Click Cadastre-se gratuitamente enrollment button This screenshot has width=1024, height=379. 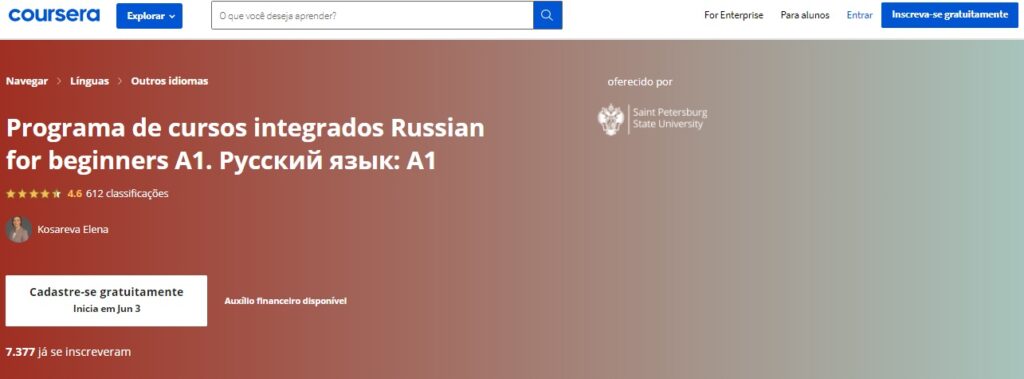(x=106, y=301)
